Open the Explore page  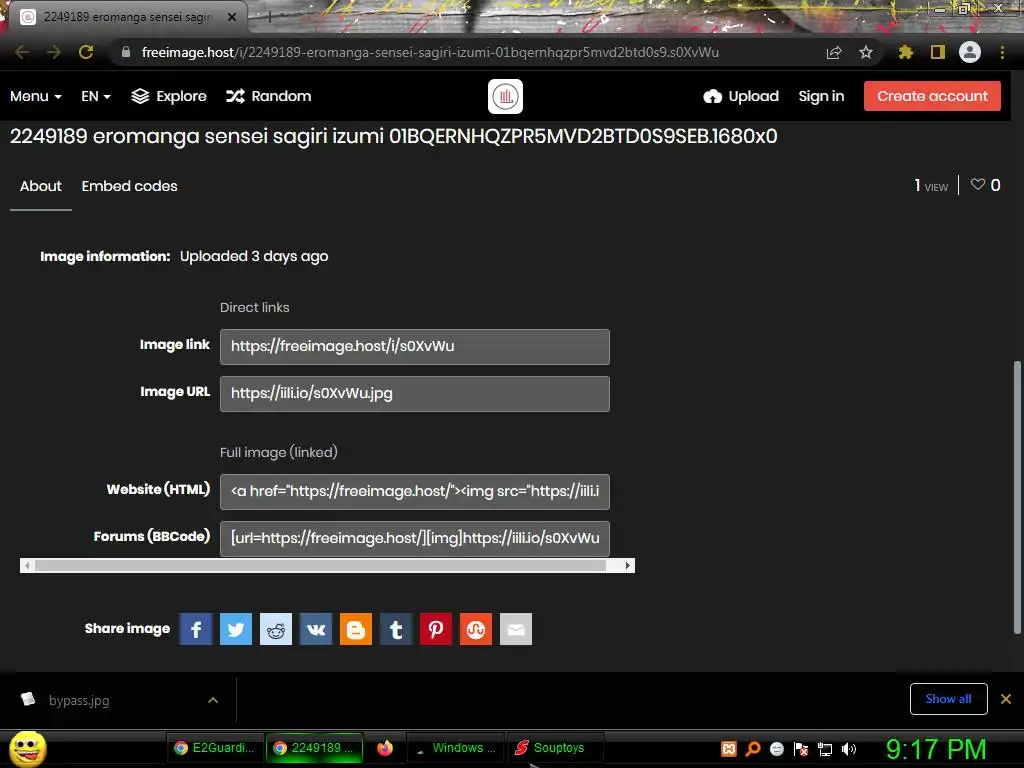pyautogui.click(x=168, y=96)
